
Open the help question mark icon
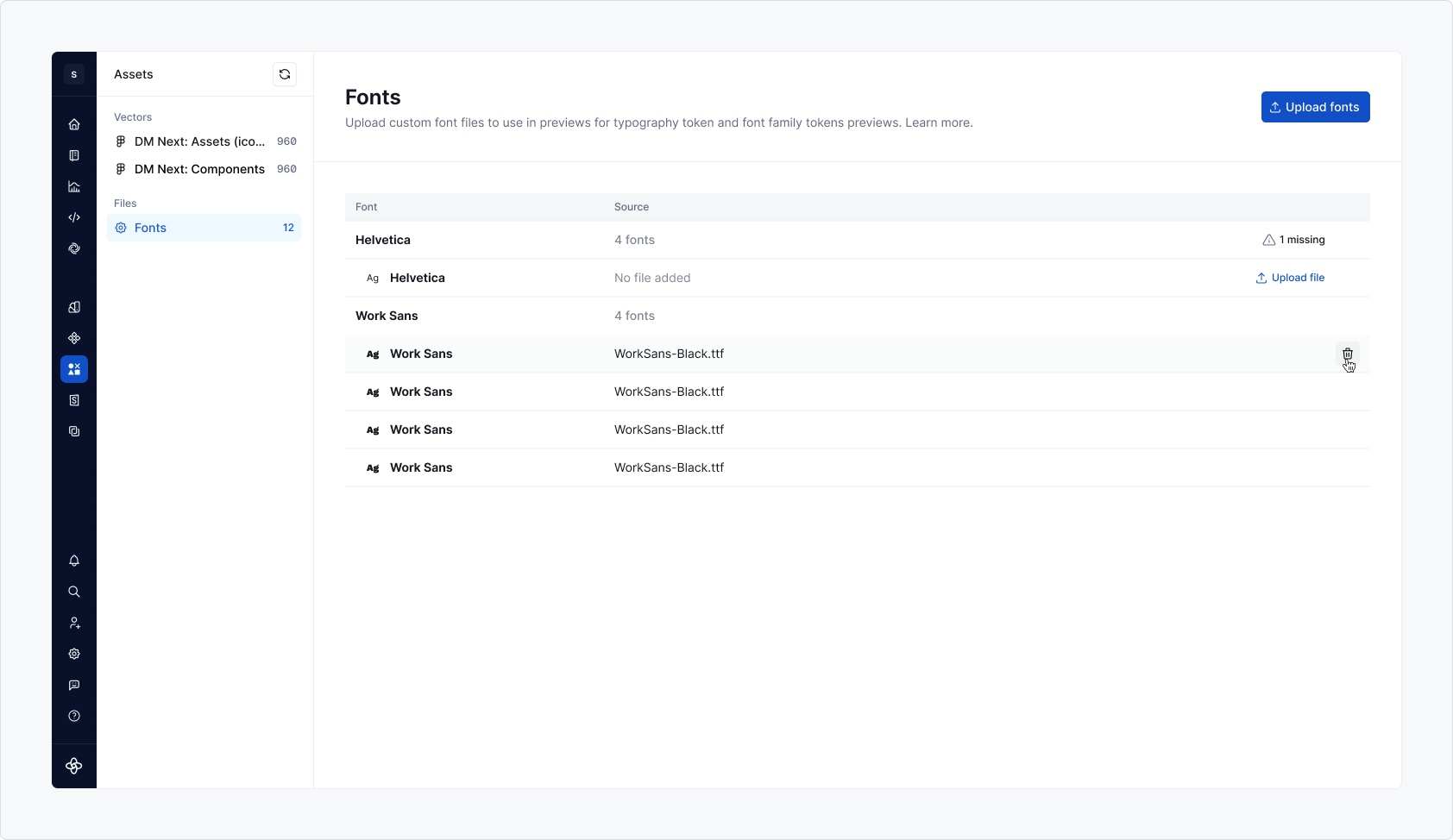[x=74, y=716]
